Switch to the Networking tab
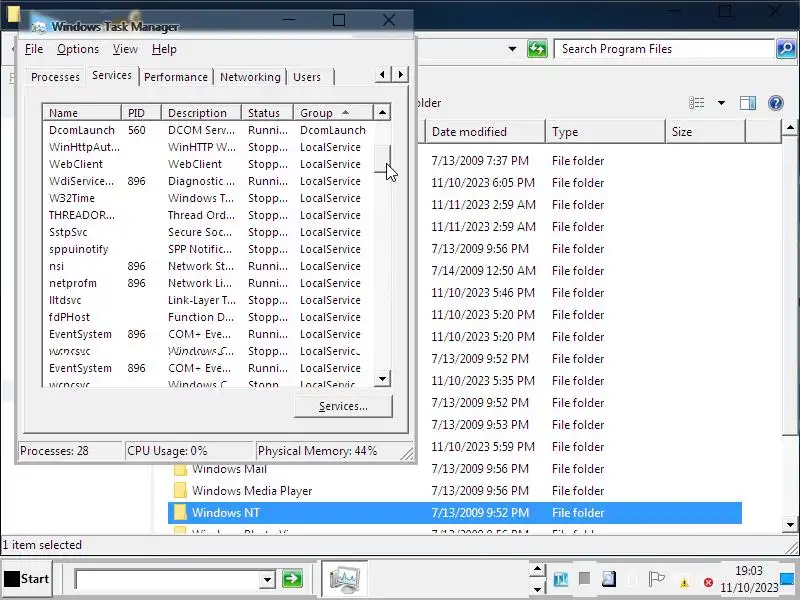This screenshot has width=800, height=600. coord(250,77)
